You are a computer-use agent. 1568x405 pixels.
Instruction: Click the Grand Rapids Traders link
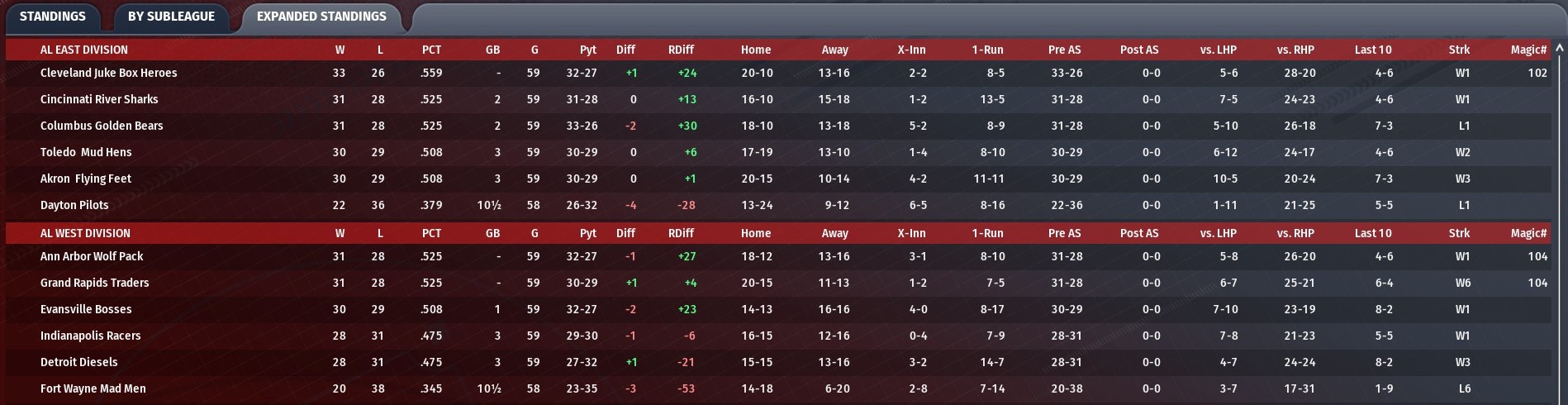point(95,283)
